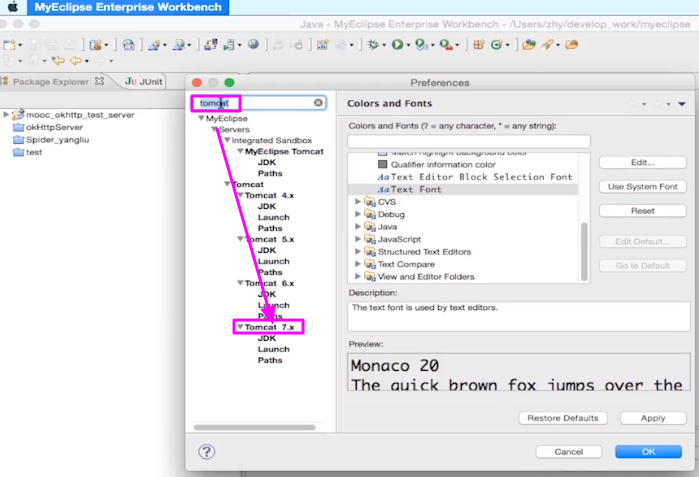The image size is (699, 477).
Task: Select Paths under Tomcat 4.x
Action: [x=270, y=228]
